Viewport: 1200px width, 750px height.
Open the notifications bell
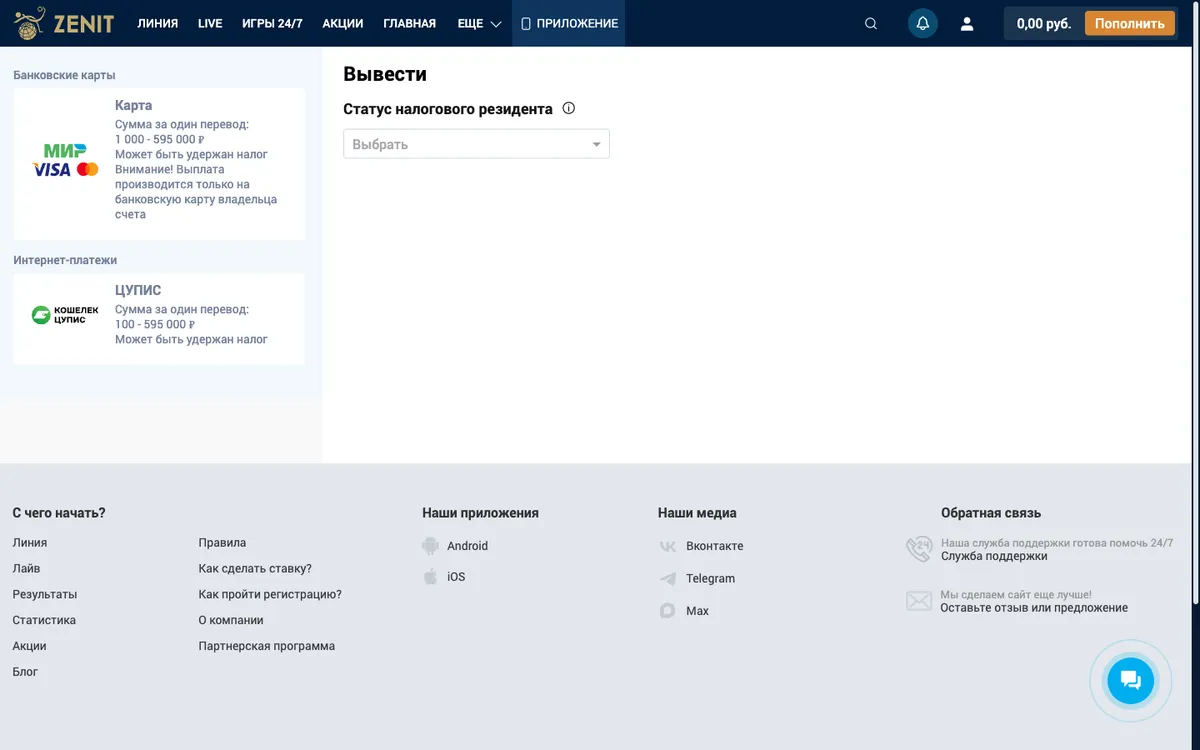click(923, 24)
